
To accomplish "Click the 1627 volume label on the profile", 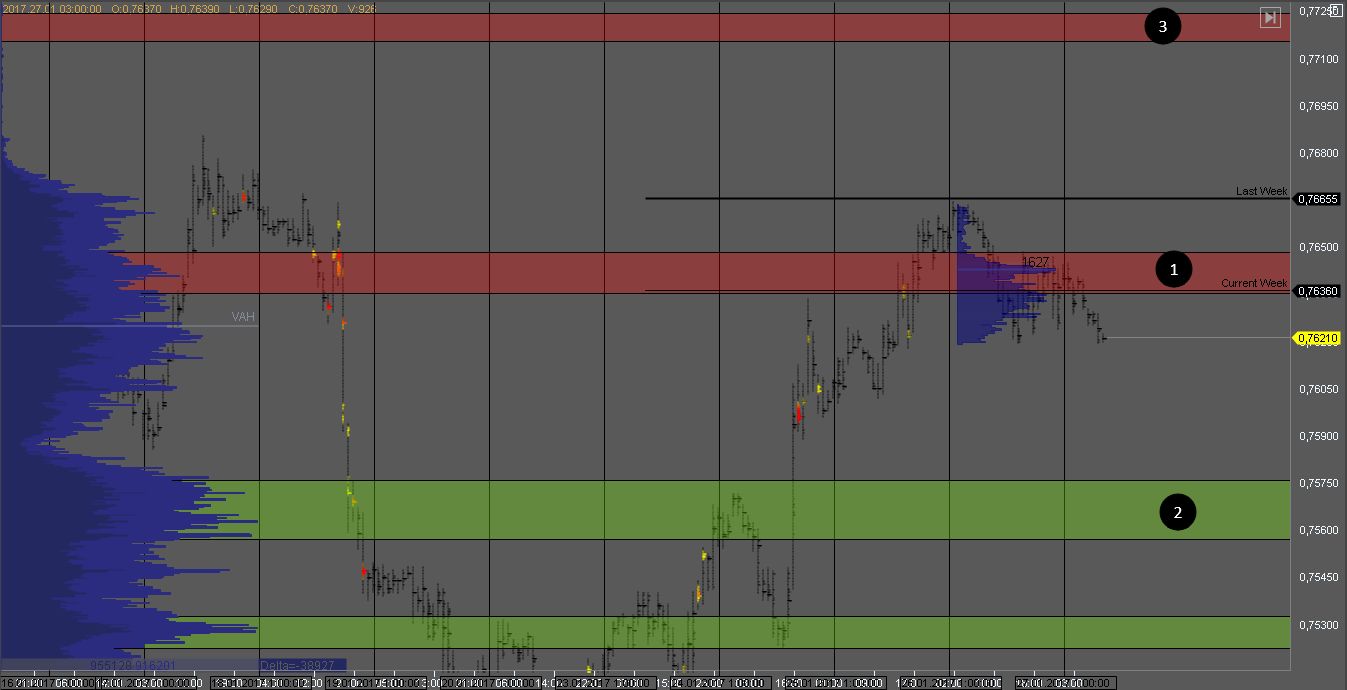I will pyautogui.click(x=1035, y=262).
